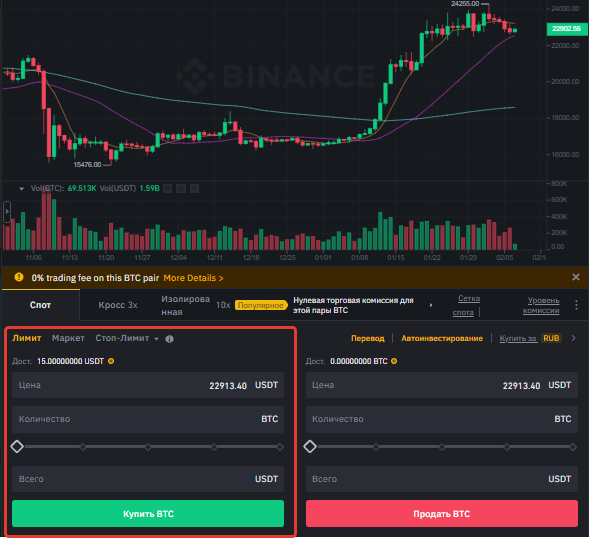
Task: Collapse the Vol(BTC) indicator triangle
Action: [21, 189]
